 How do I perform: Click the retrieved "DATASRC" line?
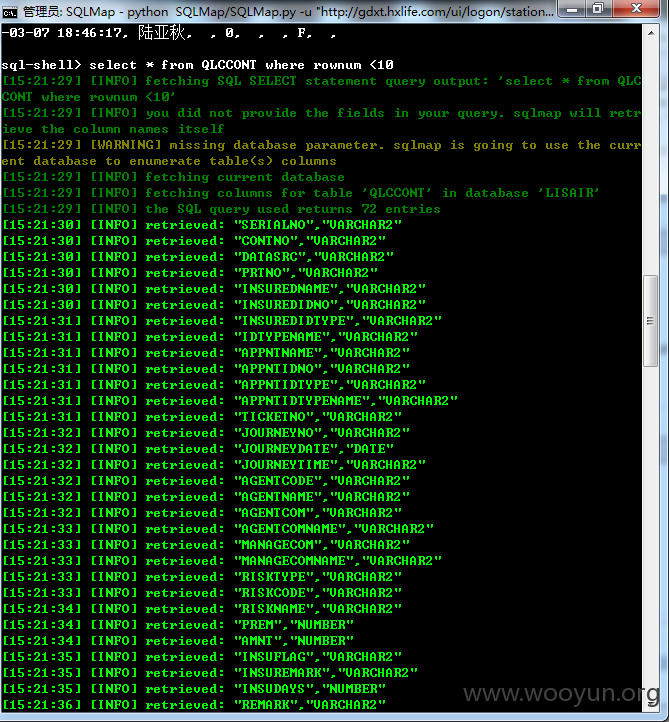pos(198,256)
